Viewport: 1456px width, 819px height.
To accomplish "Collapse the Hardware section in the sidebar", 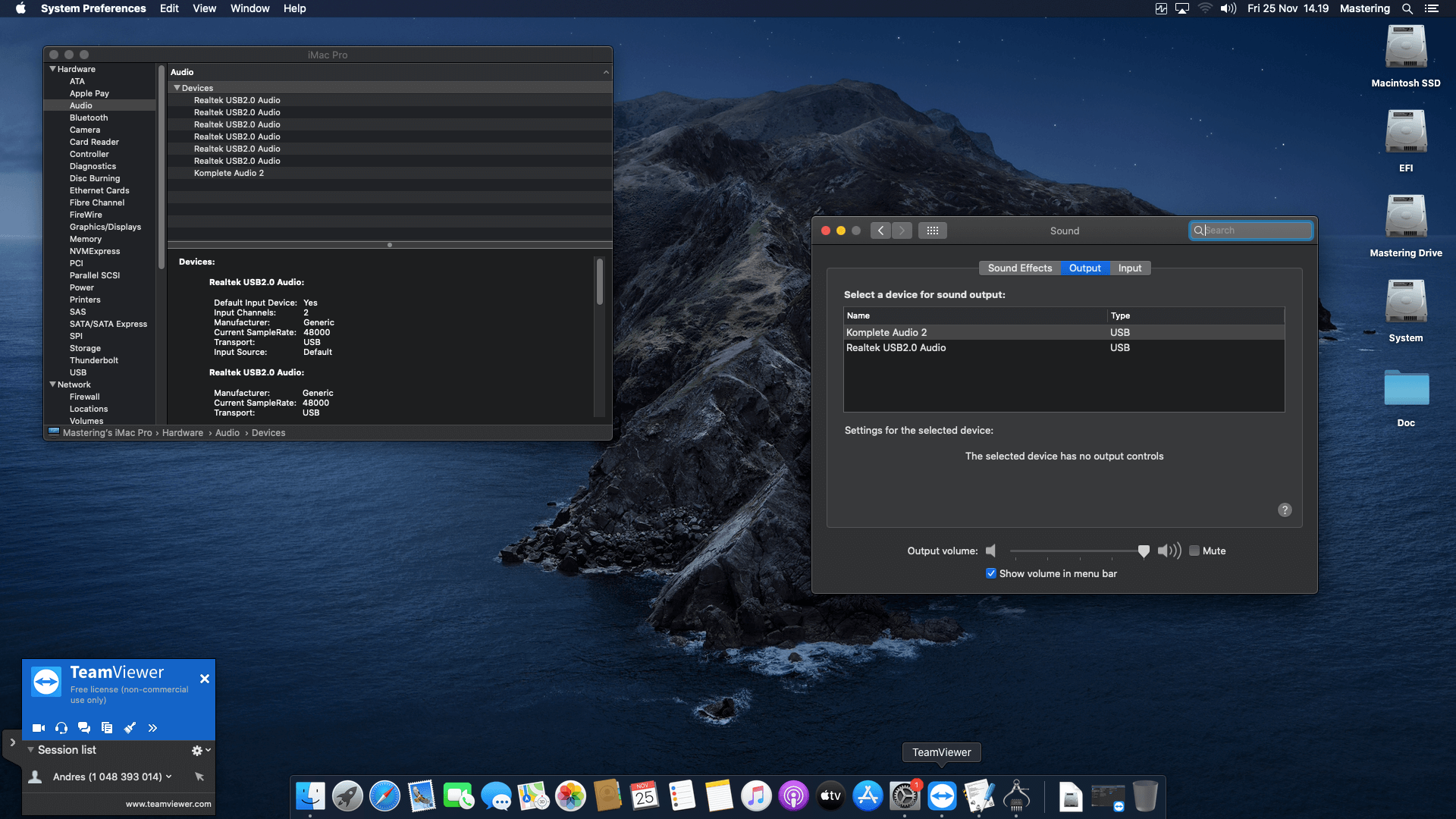I will pos(52,68).
